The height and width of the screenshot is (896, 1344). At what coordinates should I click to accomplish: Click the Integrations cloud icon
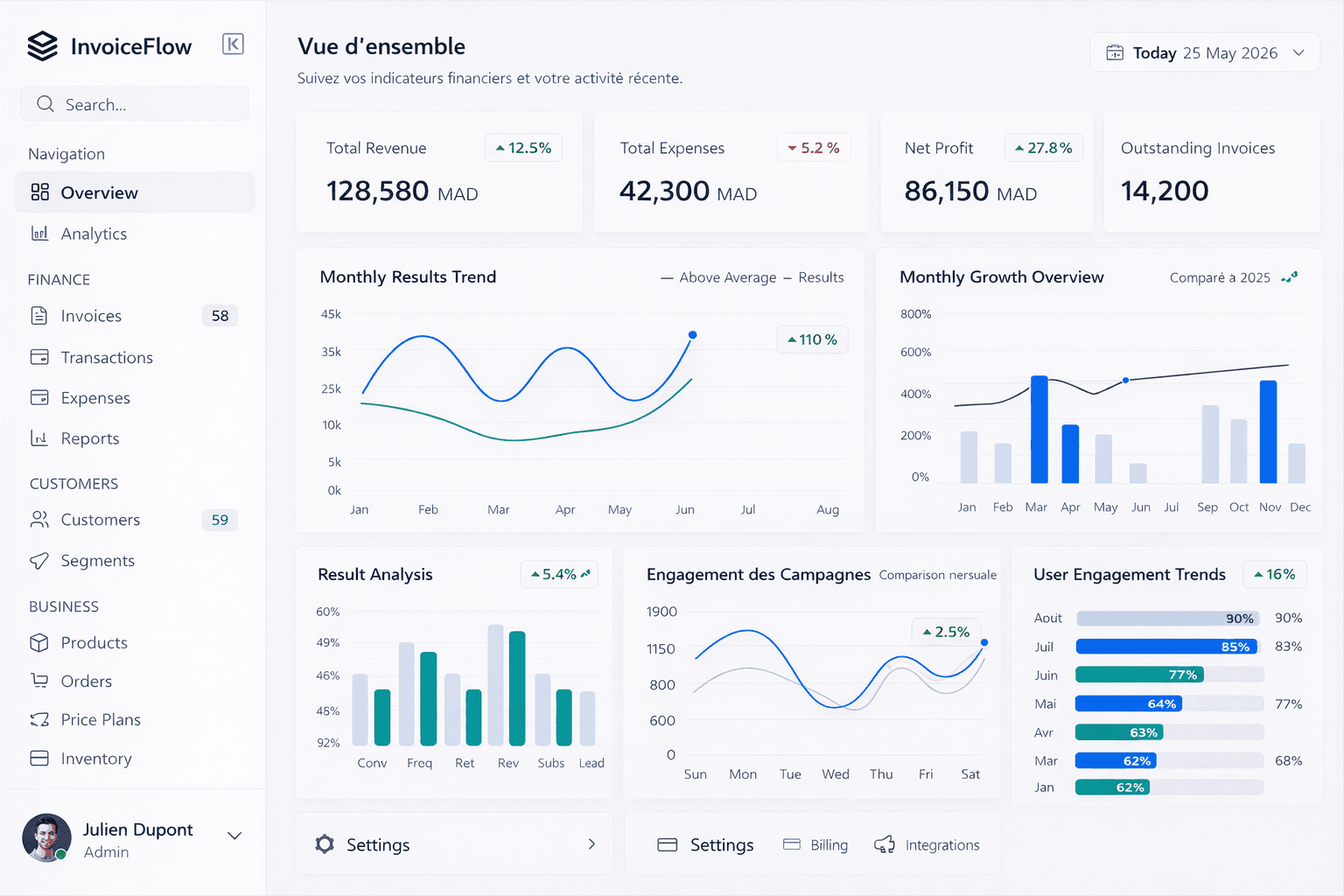tap(885, 844)
